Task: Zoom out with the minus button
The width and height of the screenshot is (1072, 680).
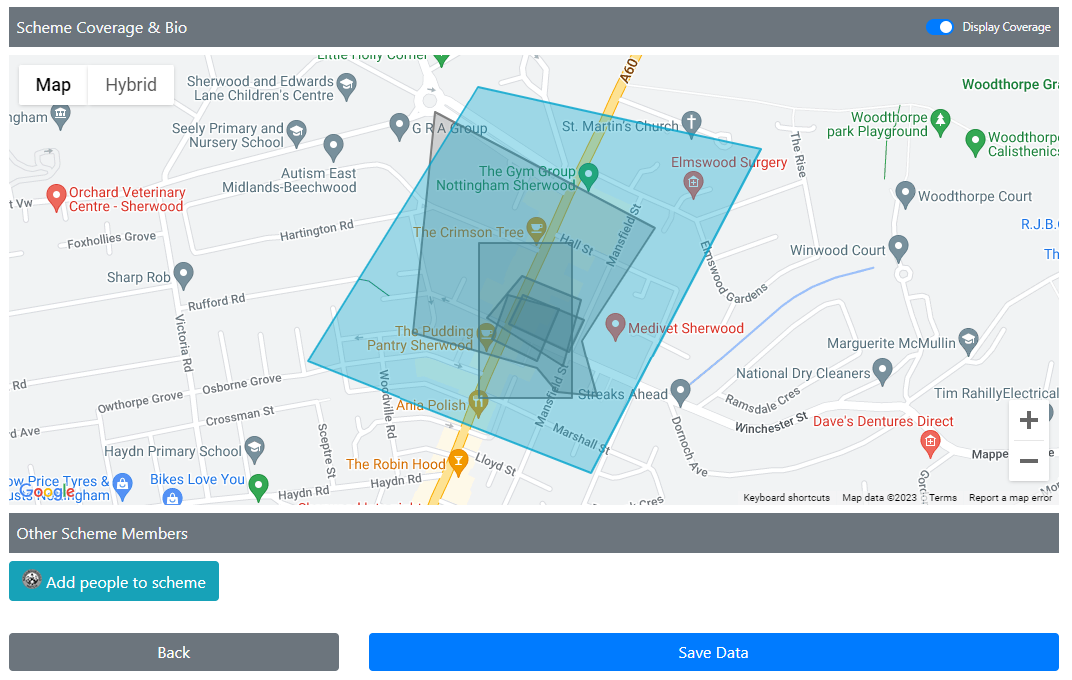Action: click(1028, 461)
